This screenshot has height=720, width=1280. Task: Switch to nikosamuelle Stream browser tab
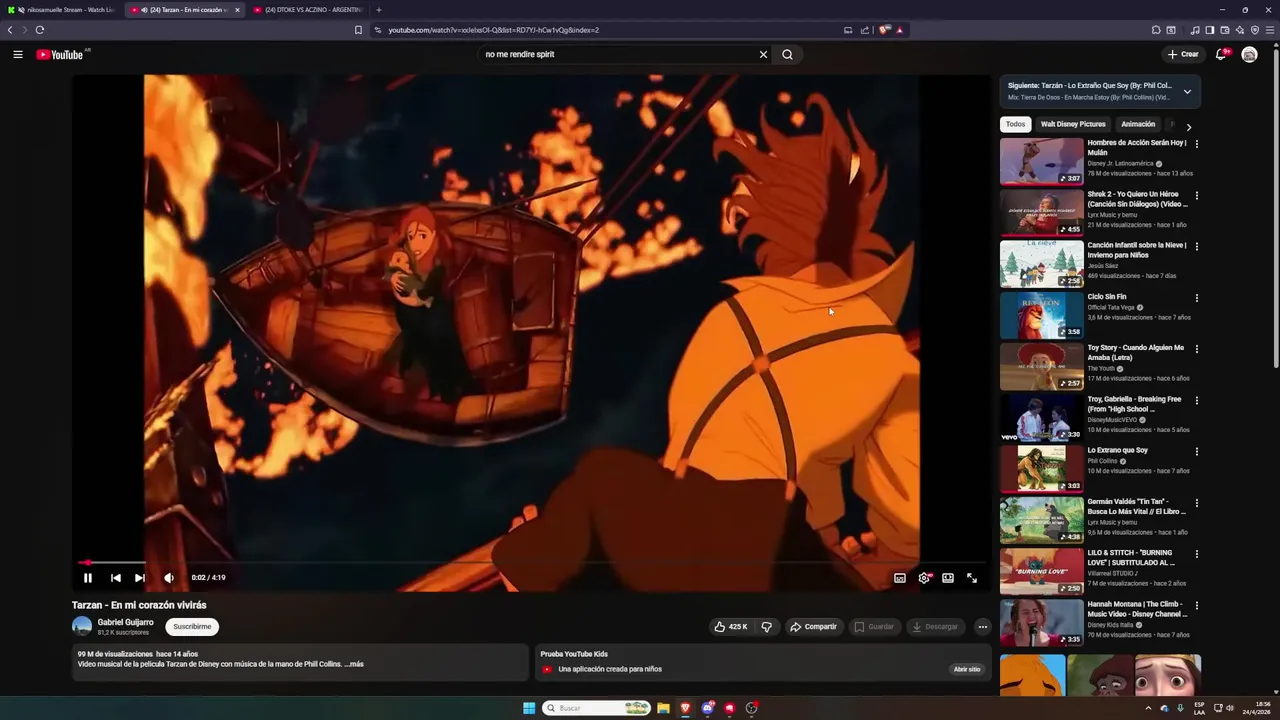click(62, 10)
